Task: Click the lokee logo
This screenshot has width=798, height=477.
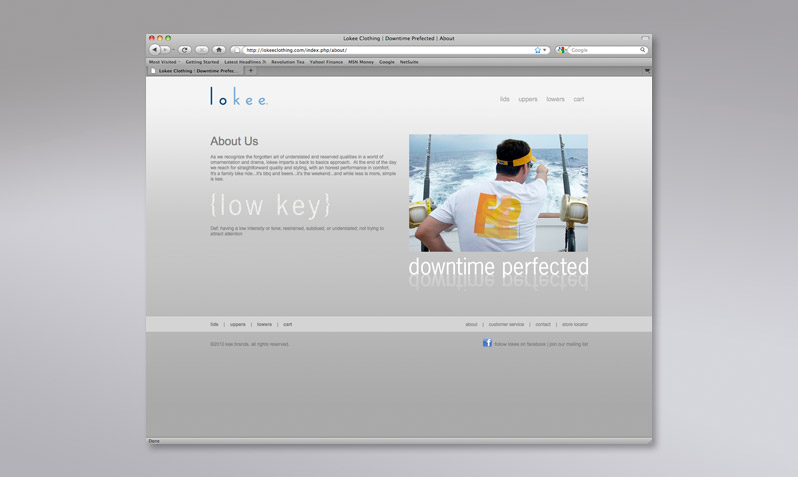Action: point(239,96)
